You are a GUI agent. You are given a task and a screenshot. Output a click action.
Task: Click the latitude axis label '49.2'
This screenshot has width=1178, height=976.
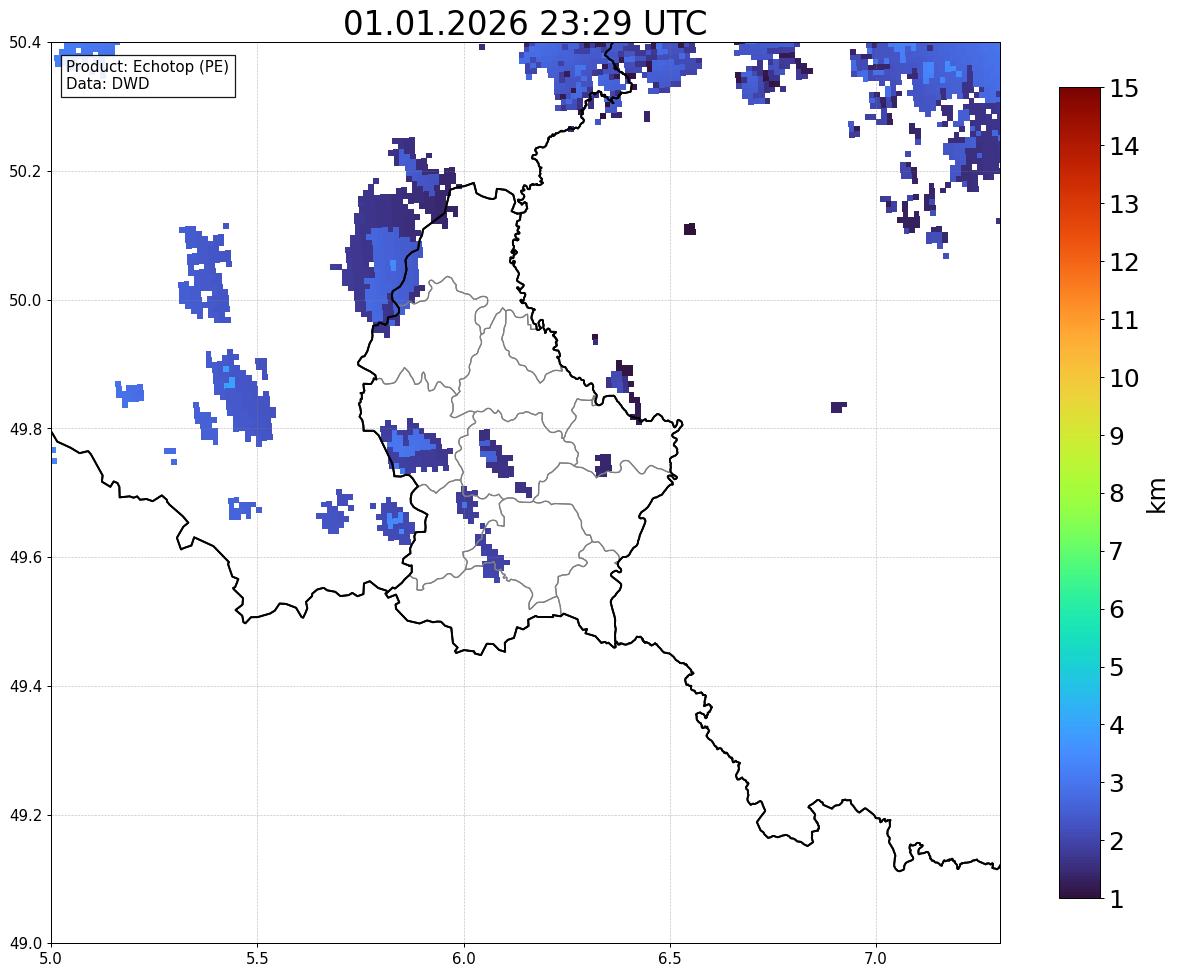[25, 815]
